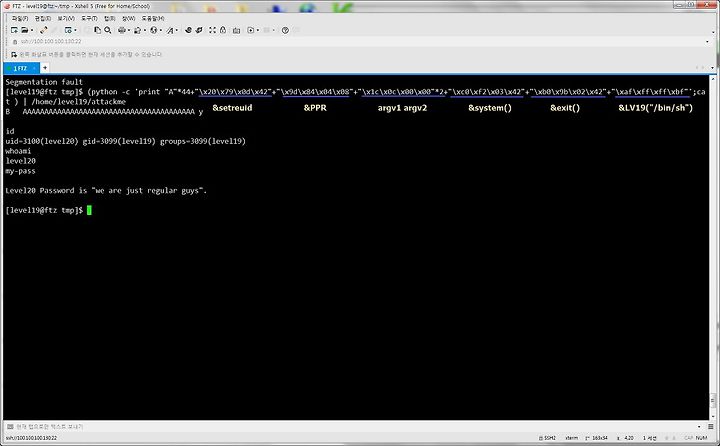
Task: Open the 탭(B) Tab menu
Action: pyautogui.click(x=109, y=18)
